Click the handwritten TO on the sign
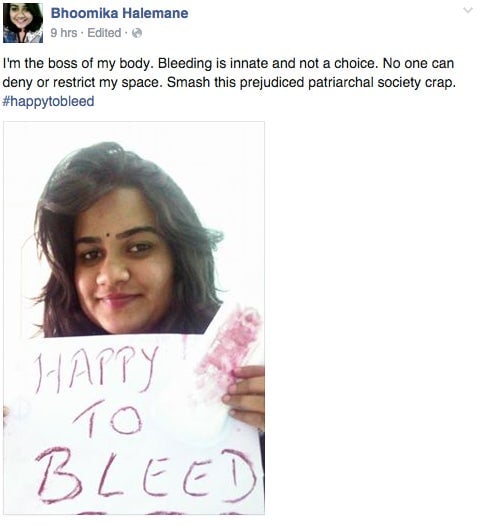The width and height of the screenshot is (483, 525). 108,420
